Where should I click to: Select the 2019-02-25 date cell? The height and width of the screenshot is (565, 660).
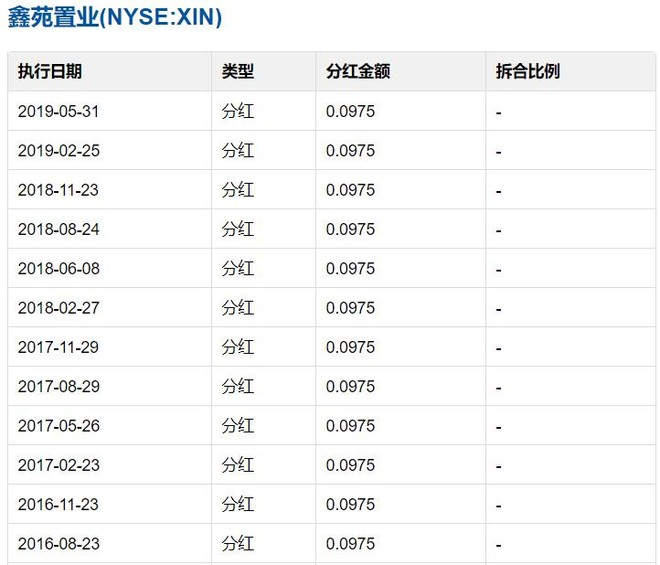point(59,151)
